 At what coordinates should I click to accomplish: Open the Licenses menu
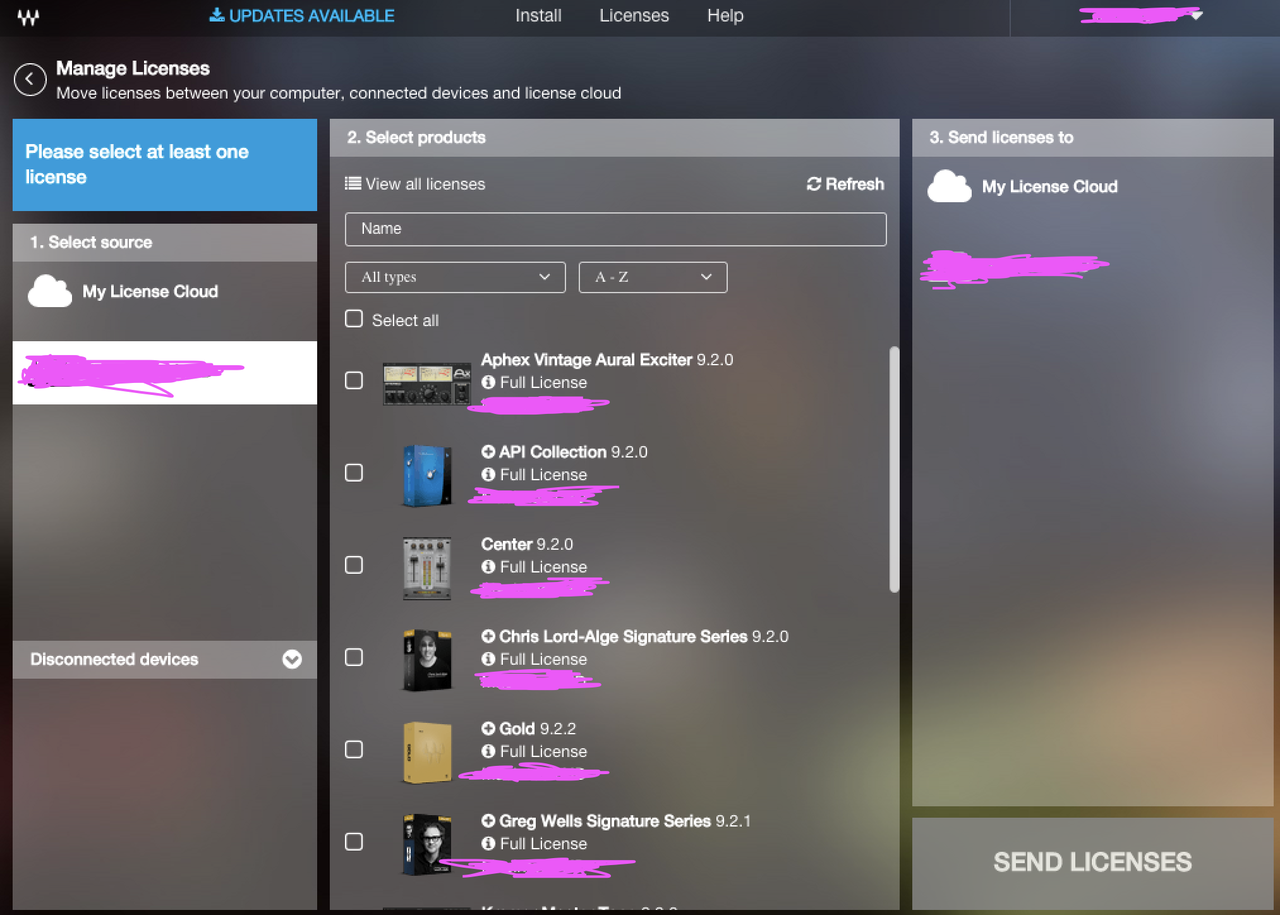pos(634,16)
